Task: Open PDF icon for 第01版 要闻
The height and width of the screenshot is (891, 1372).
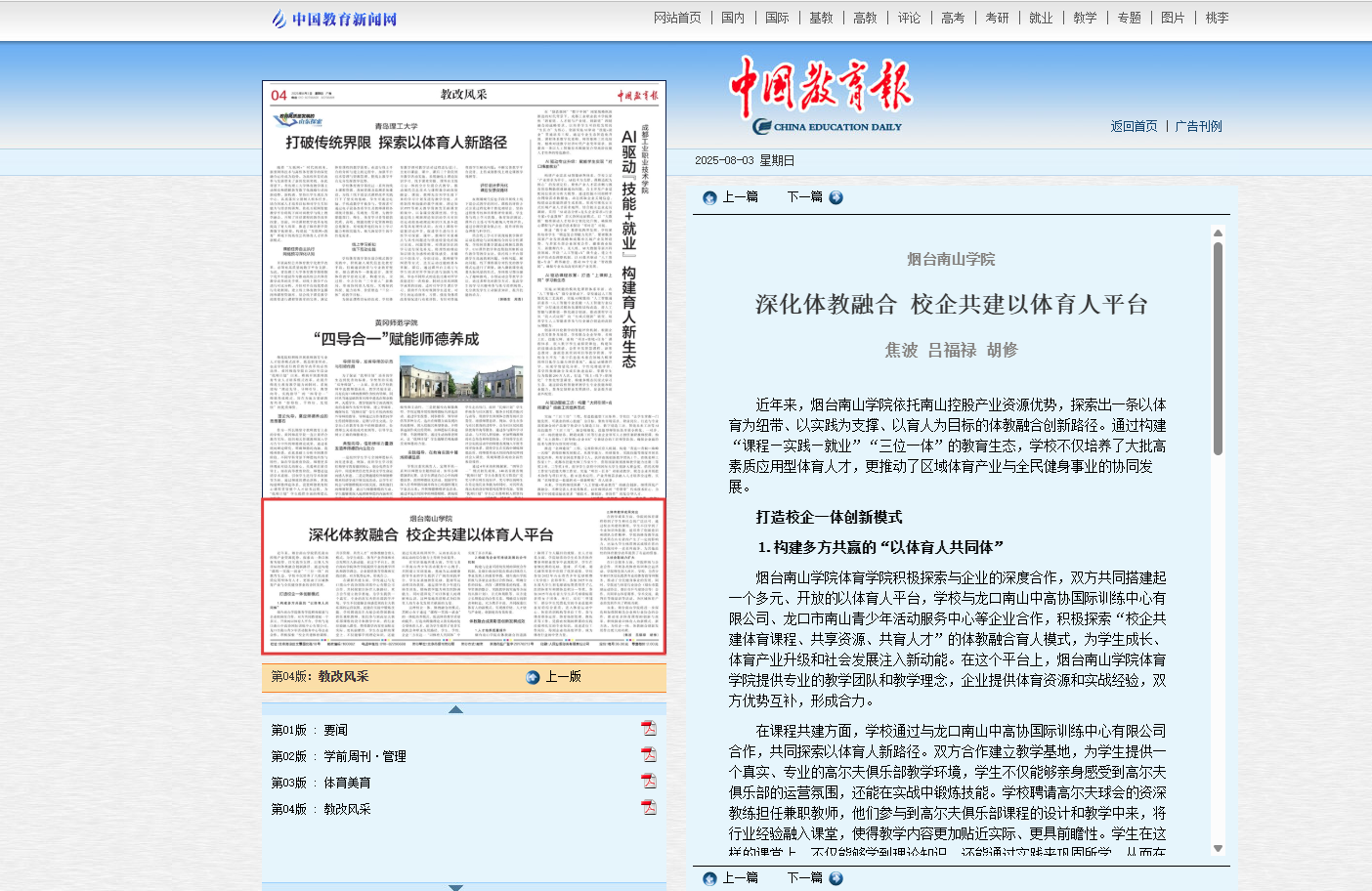Action: click(648, 729)
